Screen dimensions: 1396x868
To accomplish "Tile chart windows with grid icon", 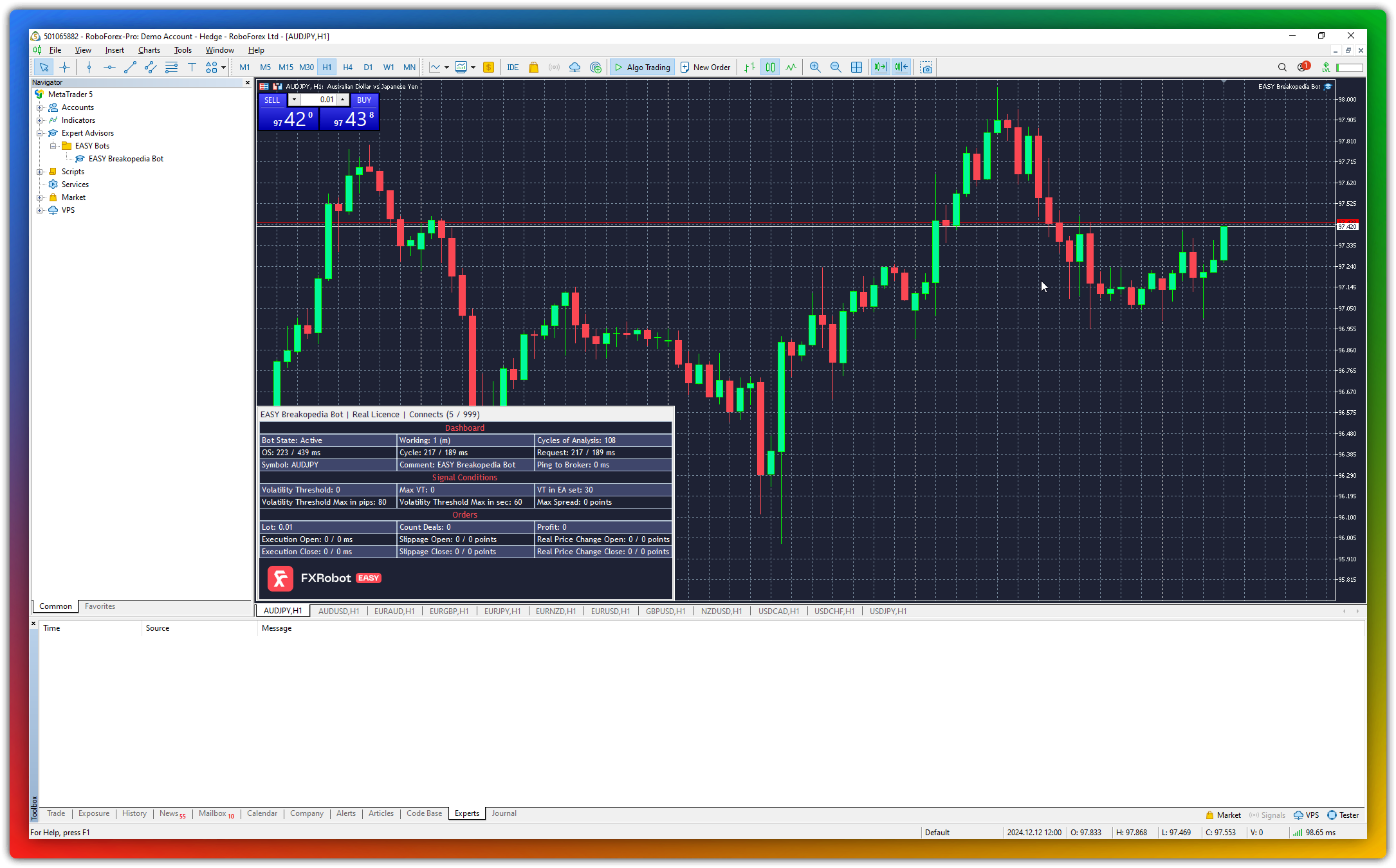I will coord(856,68).
